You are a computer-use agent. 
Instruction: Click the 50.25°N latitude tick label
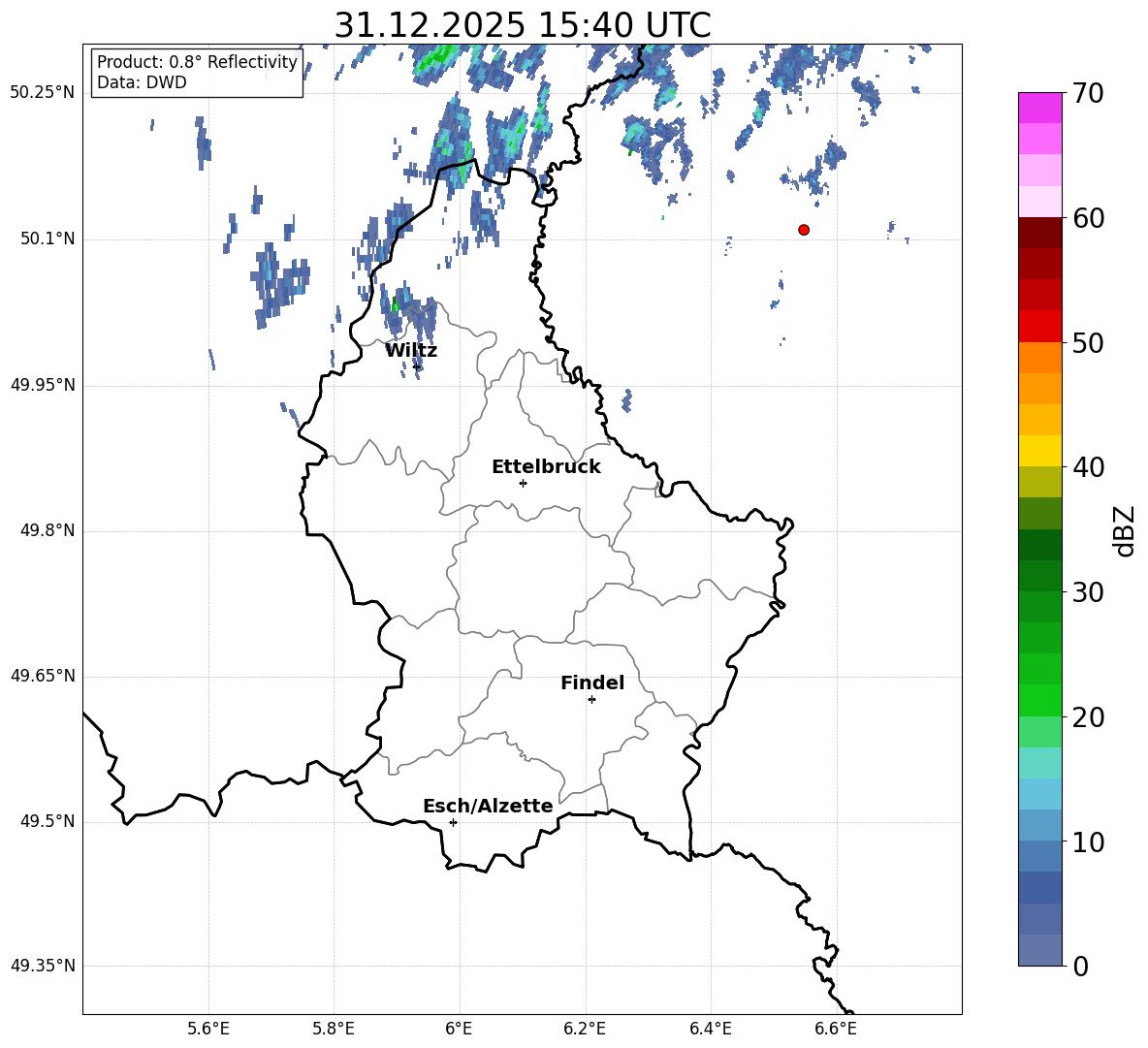[x=43, y=93]
